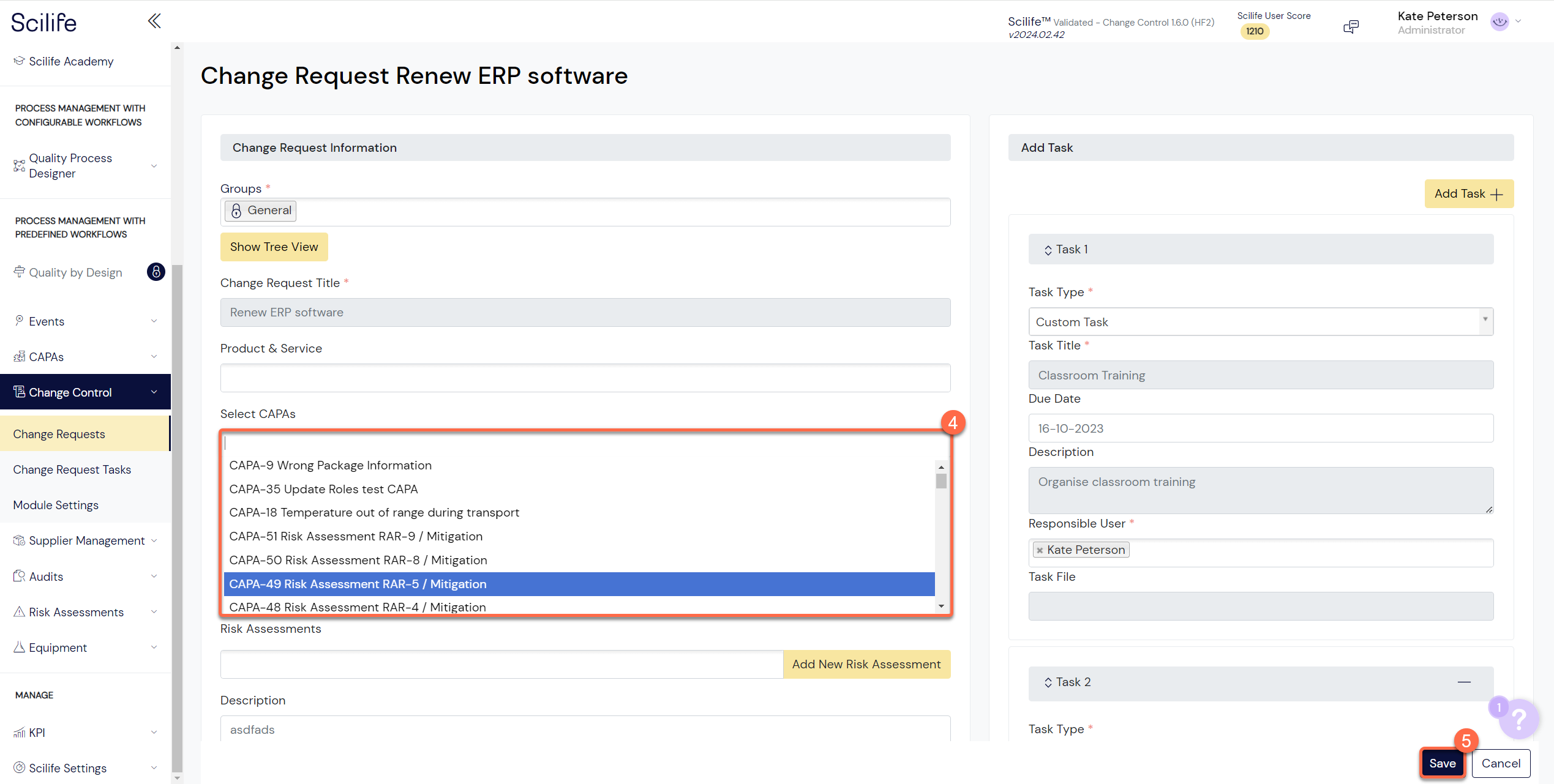Click the Change Control sidebar icon
This screenshot has width=1554, height=784.
tap(20, 392)
